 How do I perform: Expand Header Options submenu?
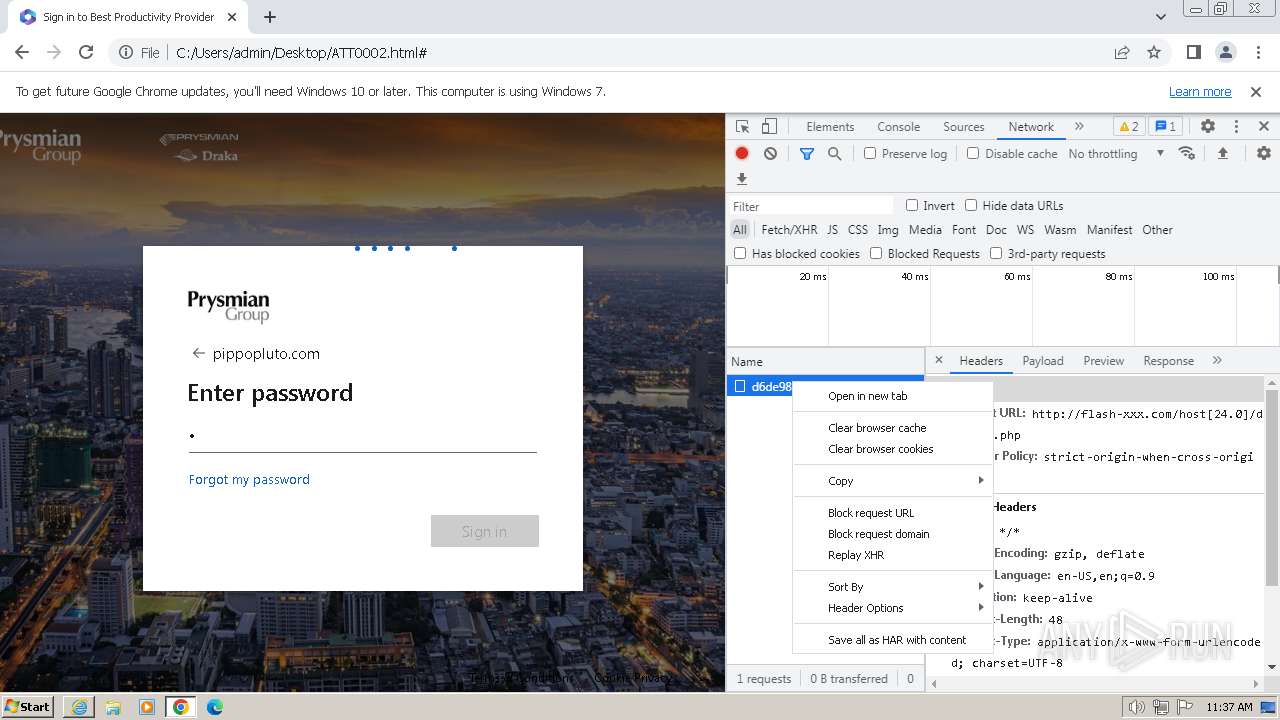(893, 608)
